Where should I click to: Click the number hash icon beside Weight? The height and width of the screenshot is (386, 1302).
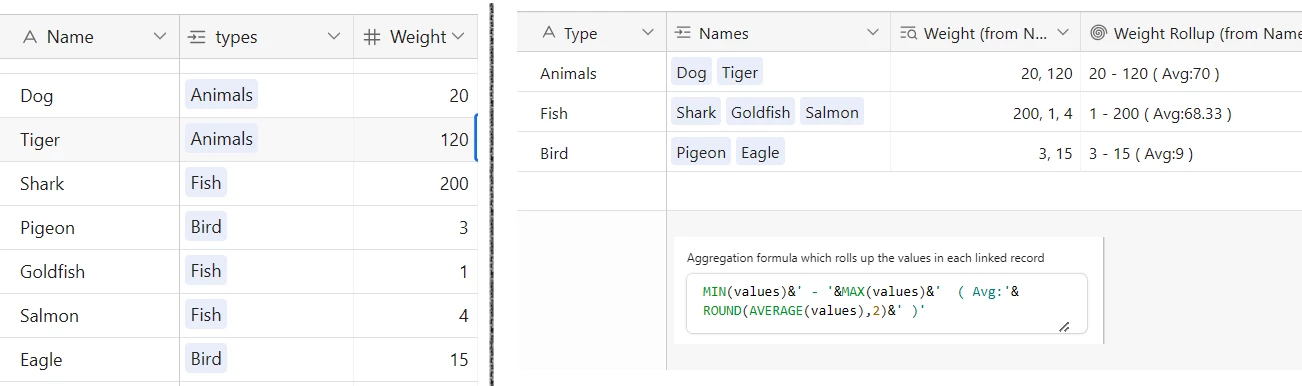click(372, 37)
